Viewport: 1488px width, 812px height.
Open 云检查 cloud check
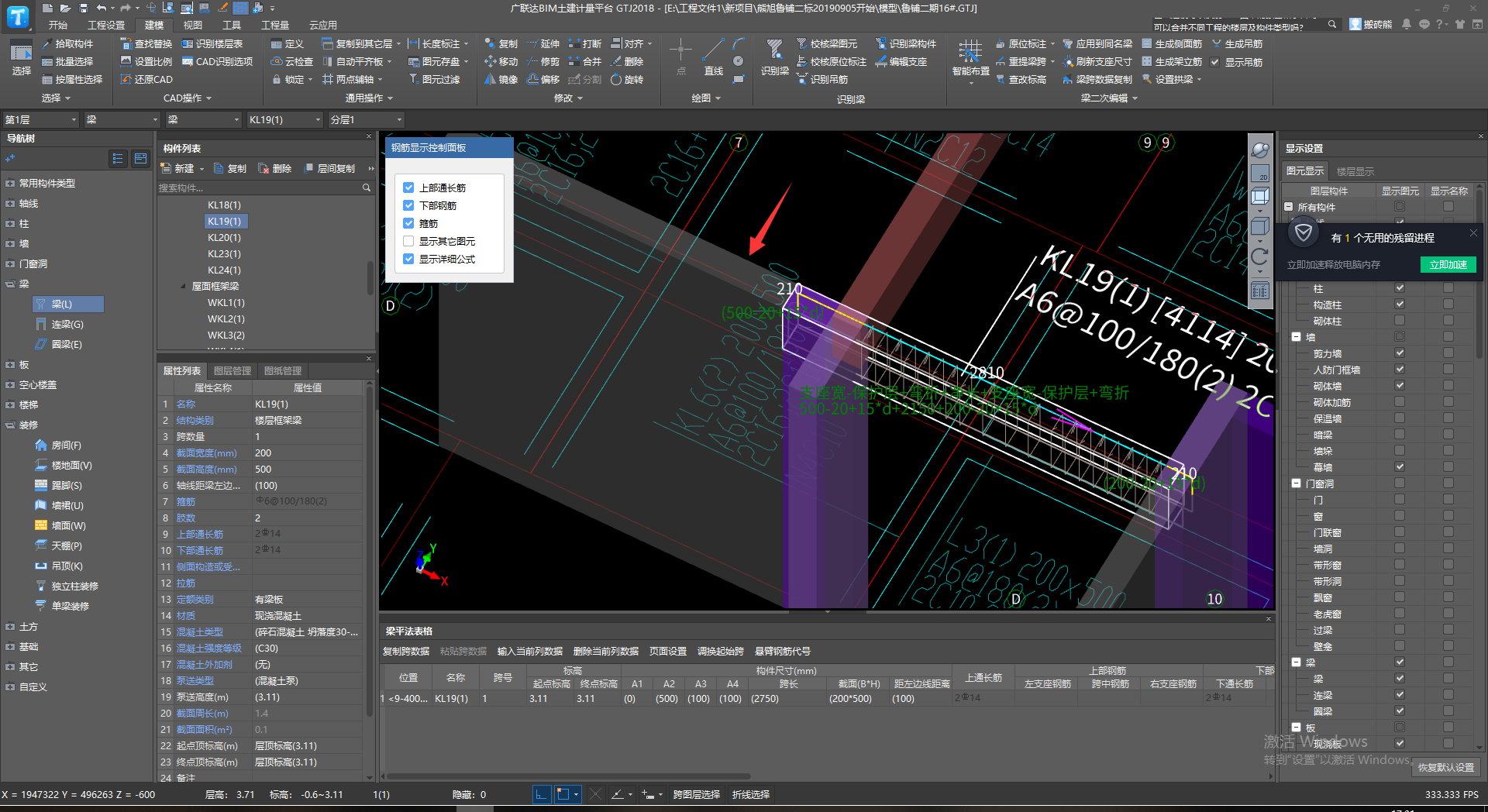point(292,62)
